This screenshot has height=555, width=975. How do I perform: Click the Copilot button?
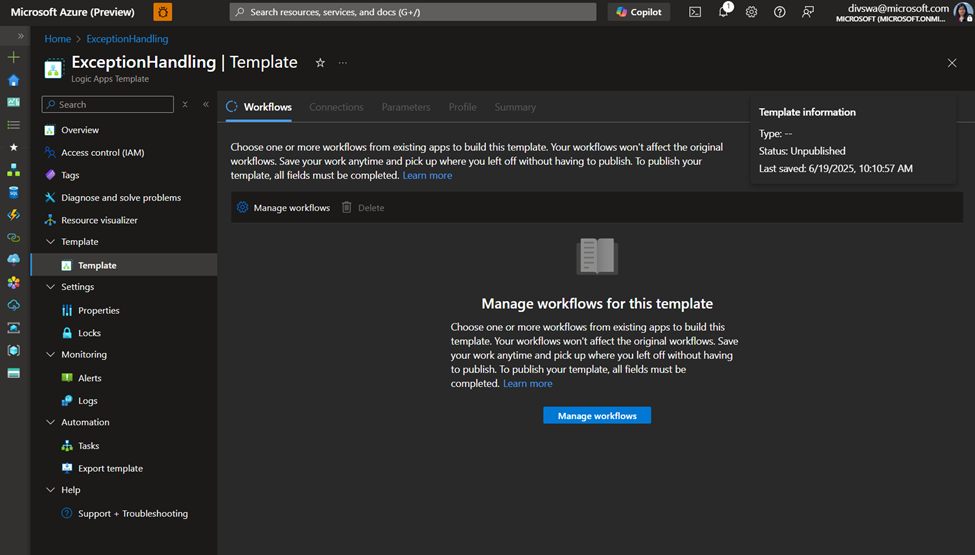(639, 12)
